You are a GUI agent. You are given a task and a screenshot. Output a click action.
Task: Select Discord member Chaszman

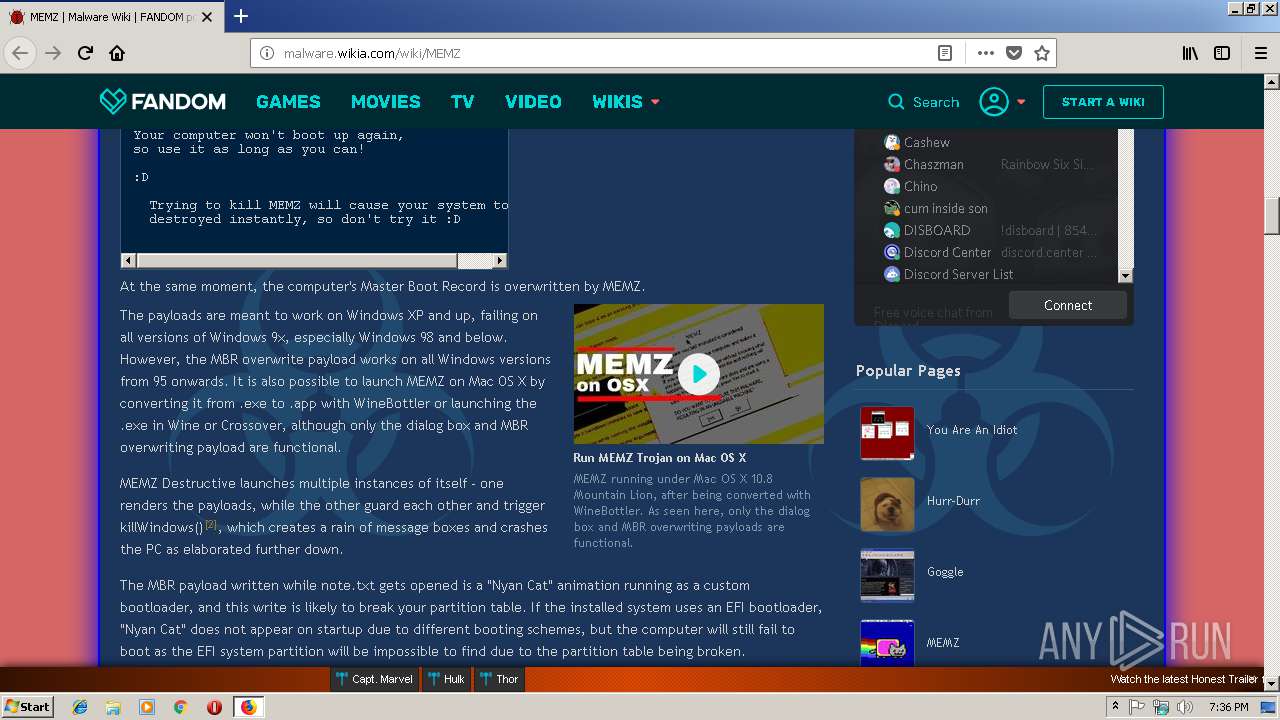(933, 164)
